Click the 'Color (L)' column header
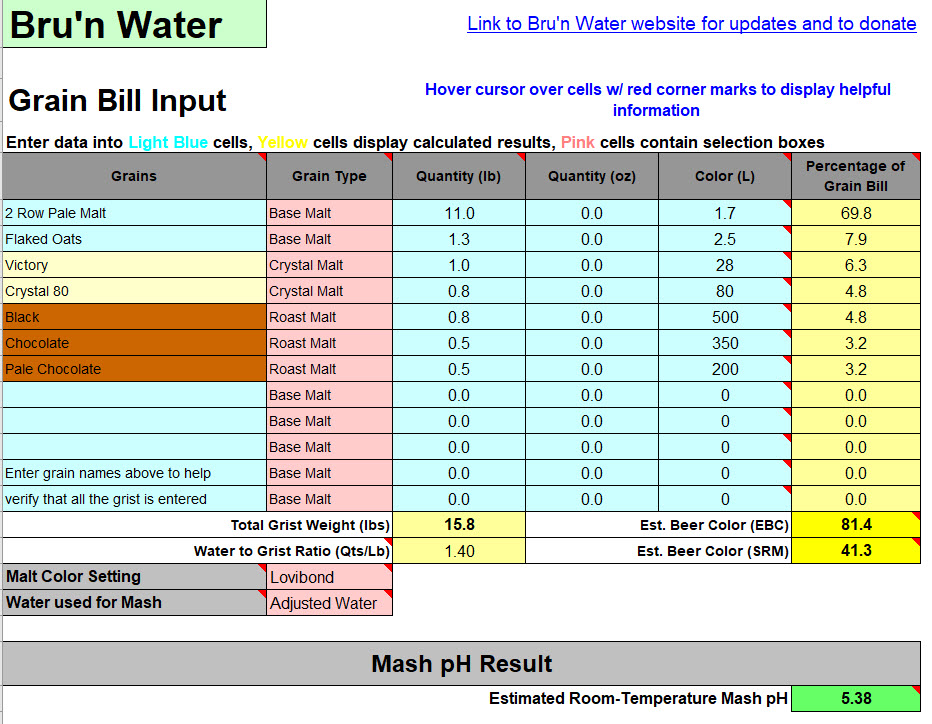The image size is (932, 724). 725,176
